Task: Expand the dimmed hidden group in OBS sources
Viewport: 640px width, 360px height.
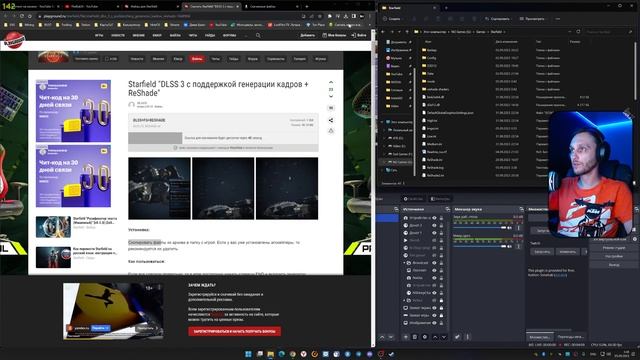Action: pyautogui.click(x=404, y=300)
